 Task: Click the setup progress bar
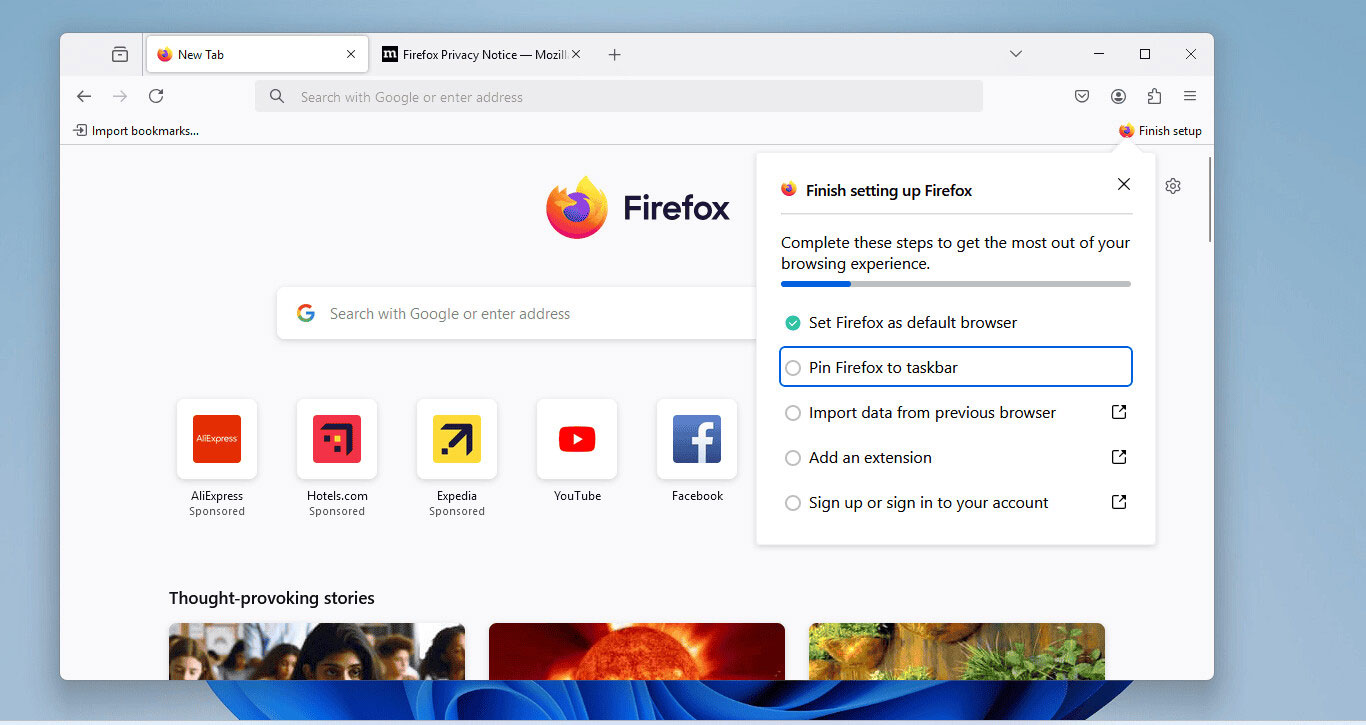pos(956,284)
